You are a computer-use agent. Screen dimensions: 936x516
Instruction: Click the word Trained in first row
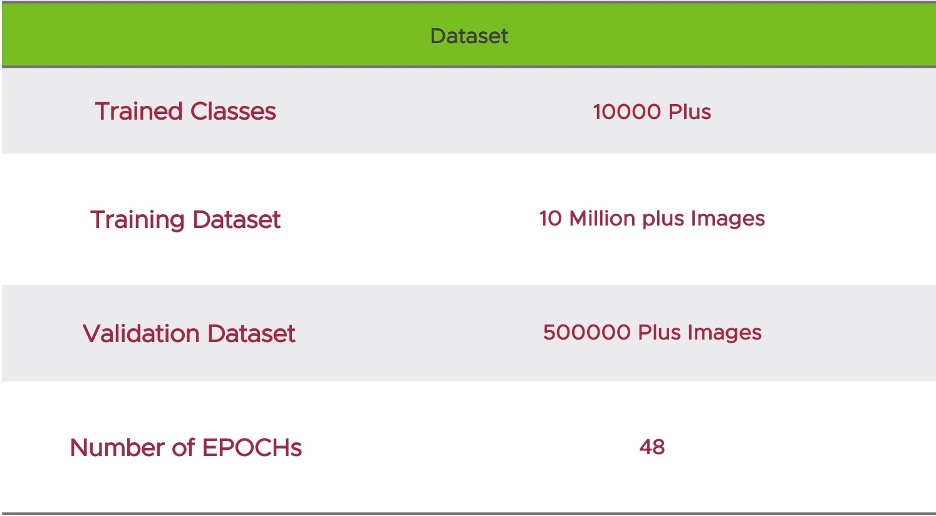(135, 111)
